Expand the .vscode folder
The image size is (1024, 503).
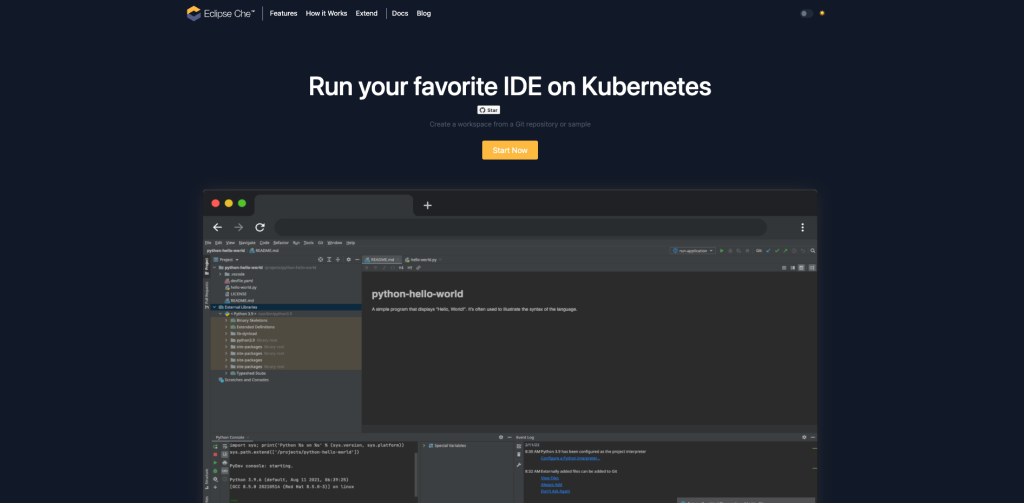[x=221, y=274]
